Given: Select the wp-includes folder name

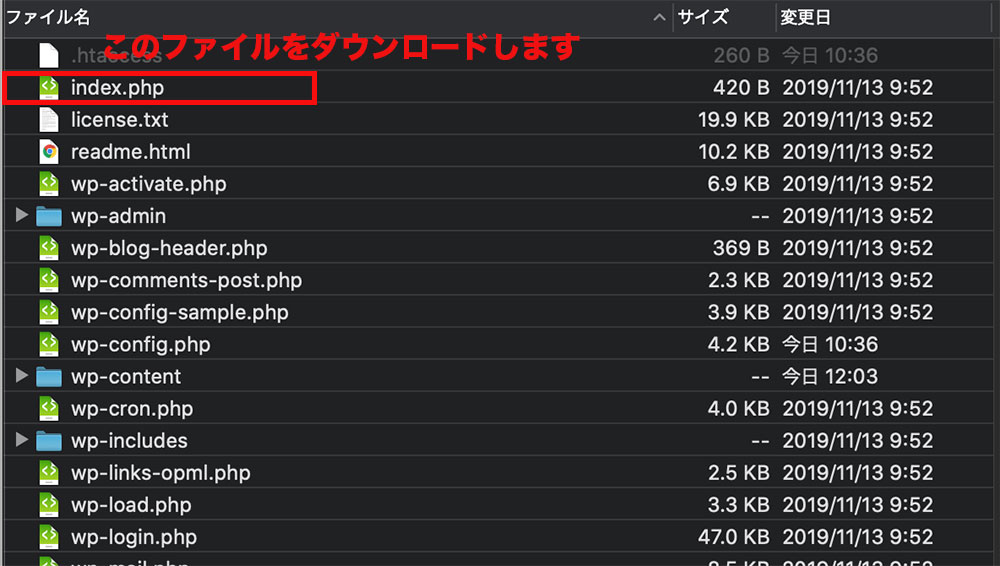Looking at the screenshot, I should pyautogui.click(x=129, y=440).
